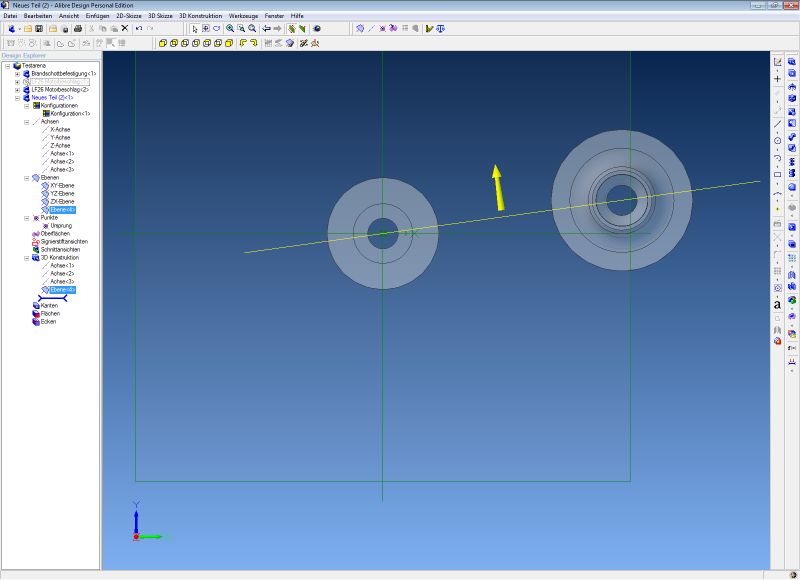The height and width of the screenshot is (580, 800).
Task: Select YZ-Ebene in the tree
Action: point(62,194)
